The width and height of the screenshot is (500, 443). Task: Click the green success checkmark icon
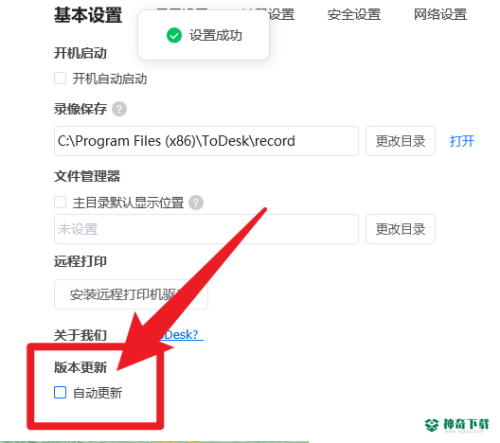coord(174,35)
